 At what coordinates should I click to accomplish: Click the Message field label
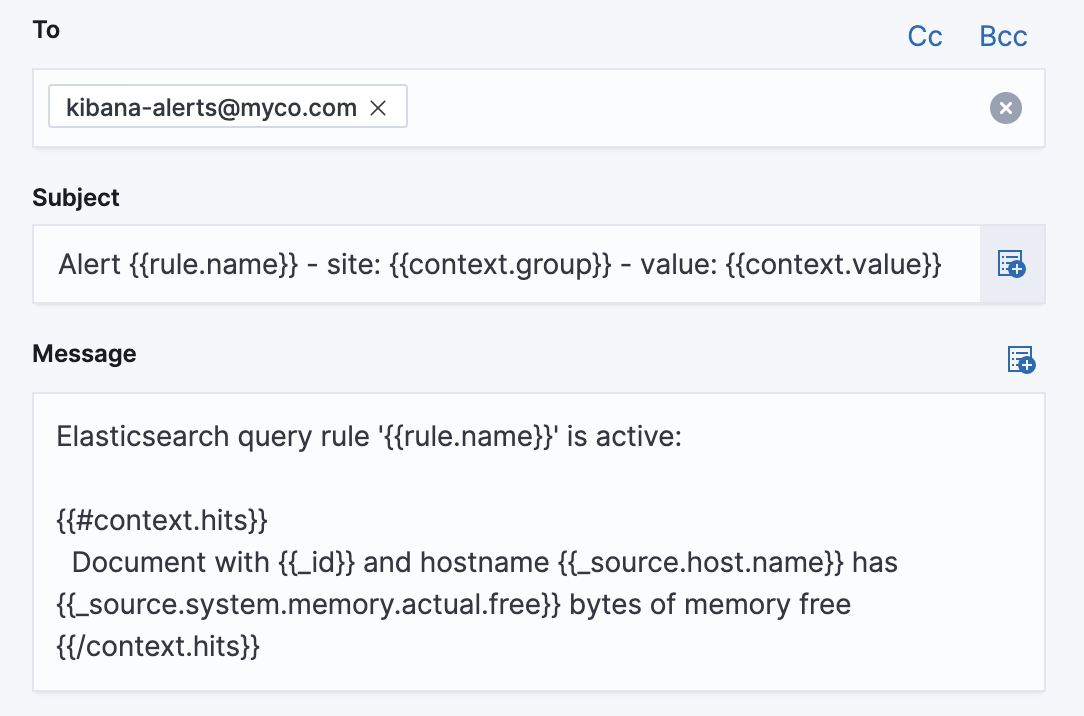coord(84,353)
